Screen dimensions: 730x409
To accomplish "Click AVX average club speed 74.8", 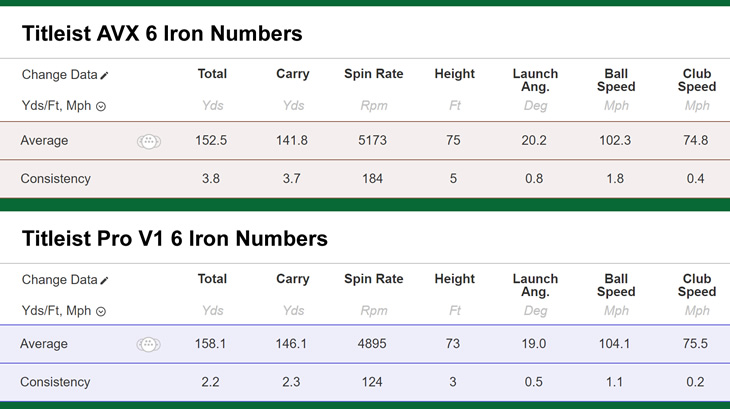I will (x=696, y=141).
